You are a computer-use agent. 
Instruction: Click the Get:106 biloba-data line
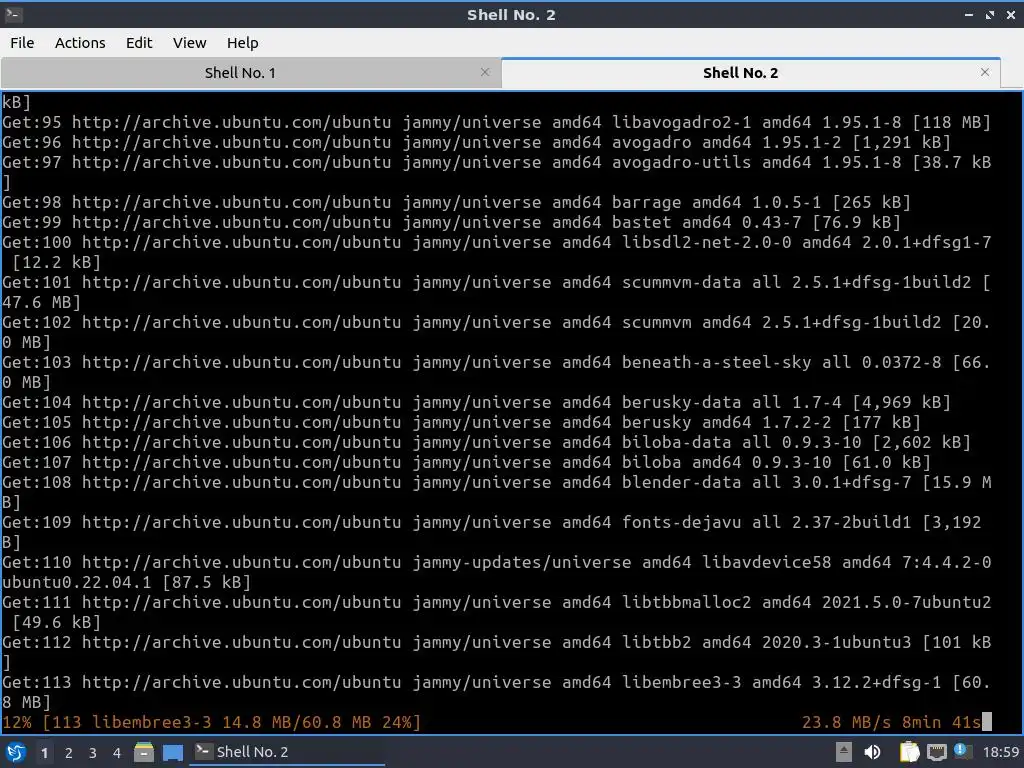[486, 442]
